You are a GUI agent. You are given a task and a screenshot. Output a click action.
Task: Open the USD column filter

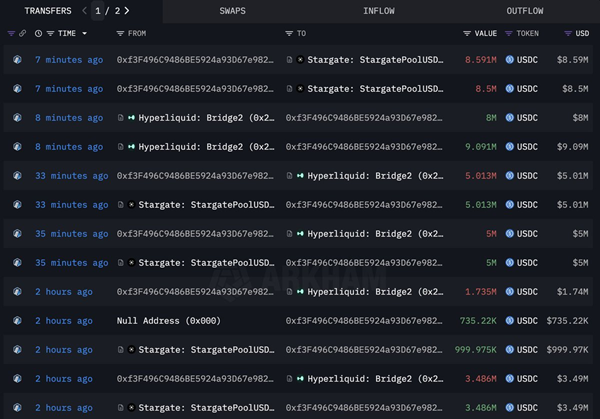coord(568,34)
